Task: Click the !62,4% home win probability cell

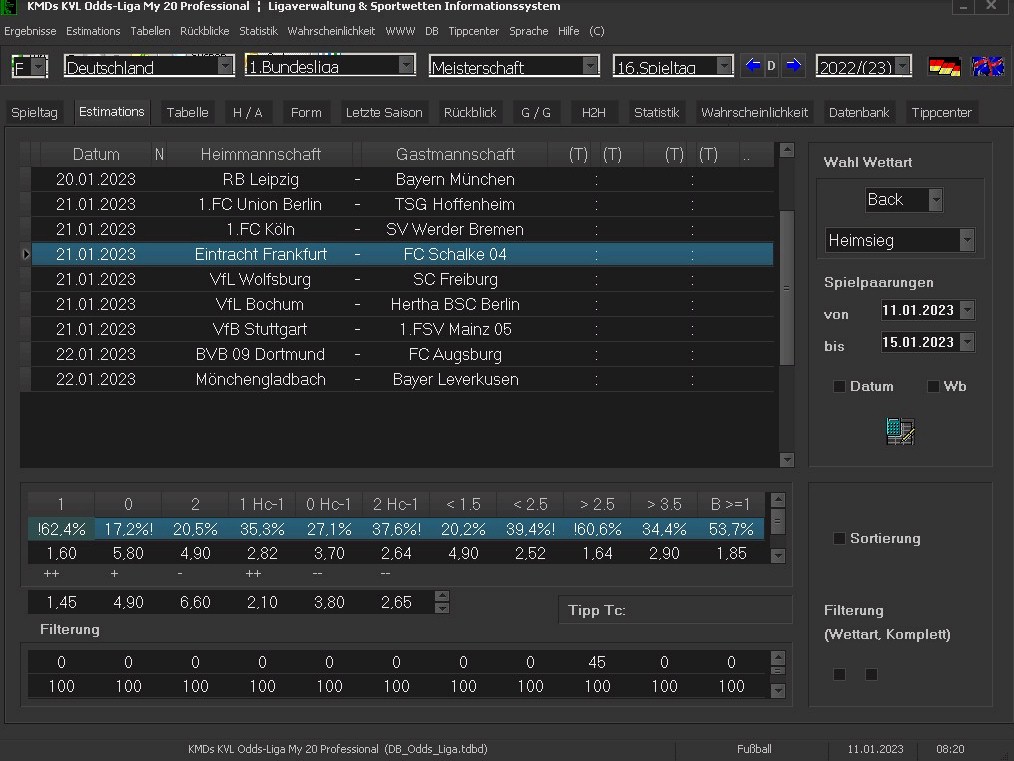Action: click(61, 530)
